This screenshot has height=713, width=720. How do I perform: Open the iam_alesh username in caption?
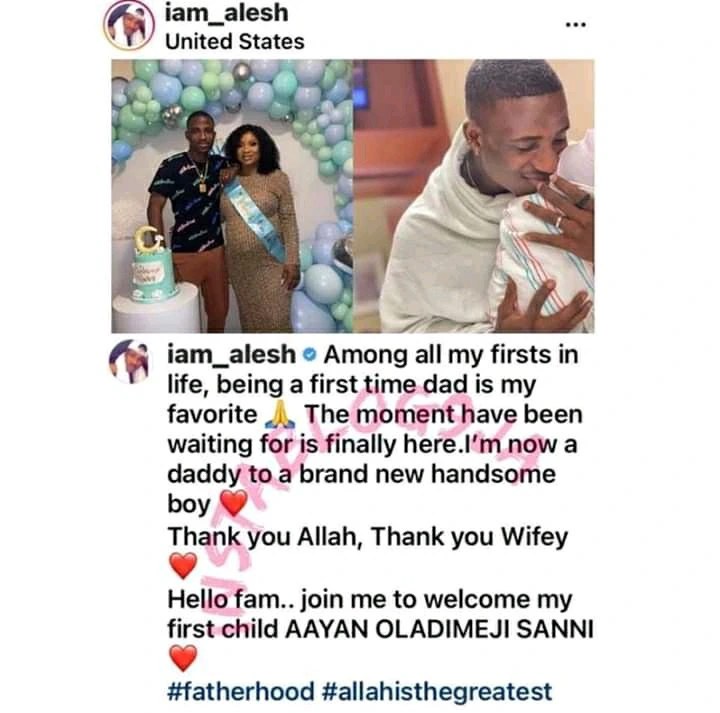coord(231,355)
